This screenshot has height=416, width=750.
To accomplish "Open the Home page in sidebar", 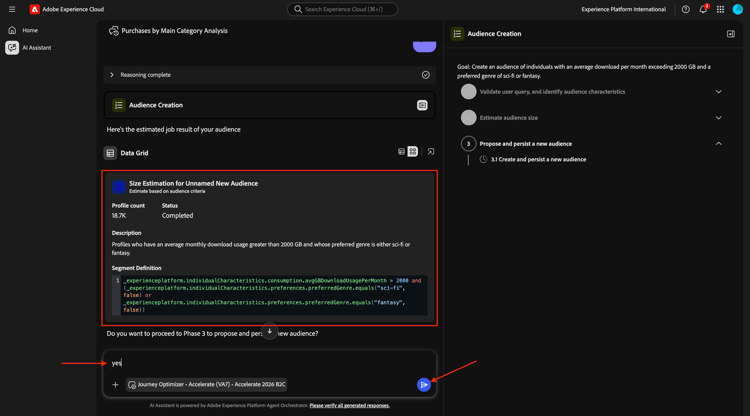I will tap(30, 30).
